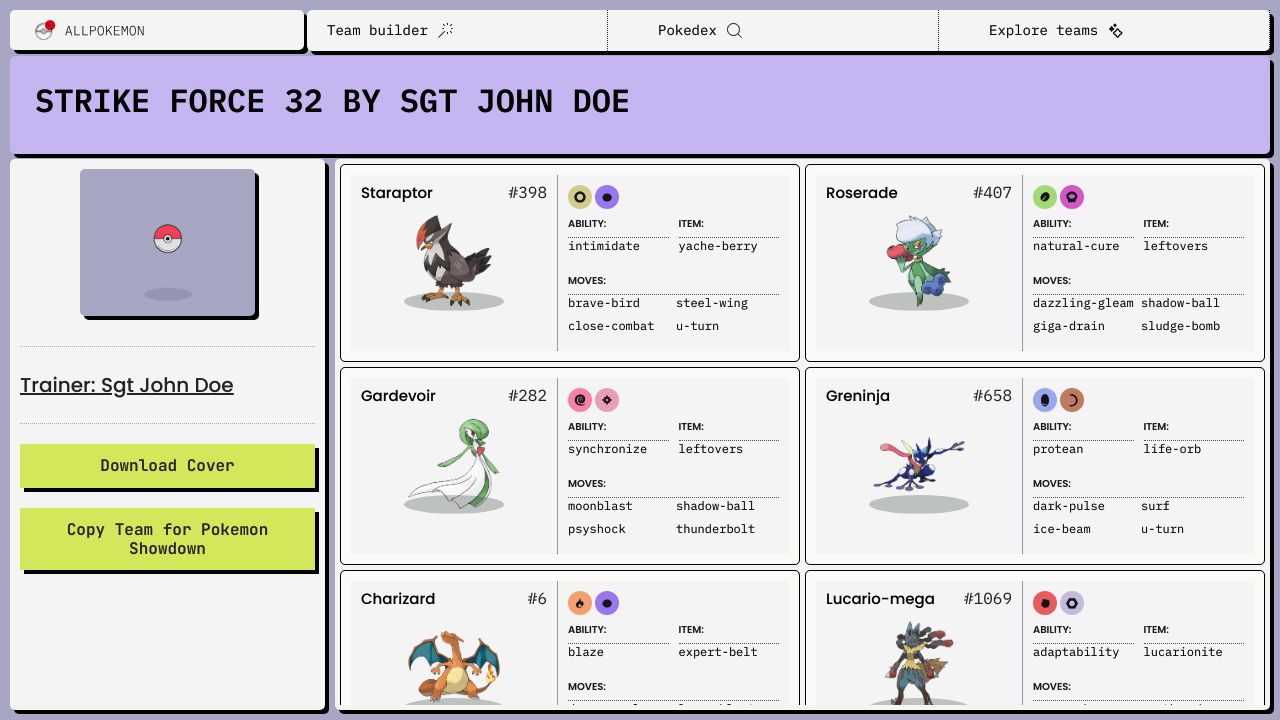
Task: Click Staraptor's flying type icon
Action: 607,197
